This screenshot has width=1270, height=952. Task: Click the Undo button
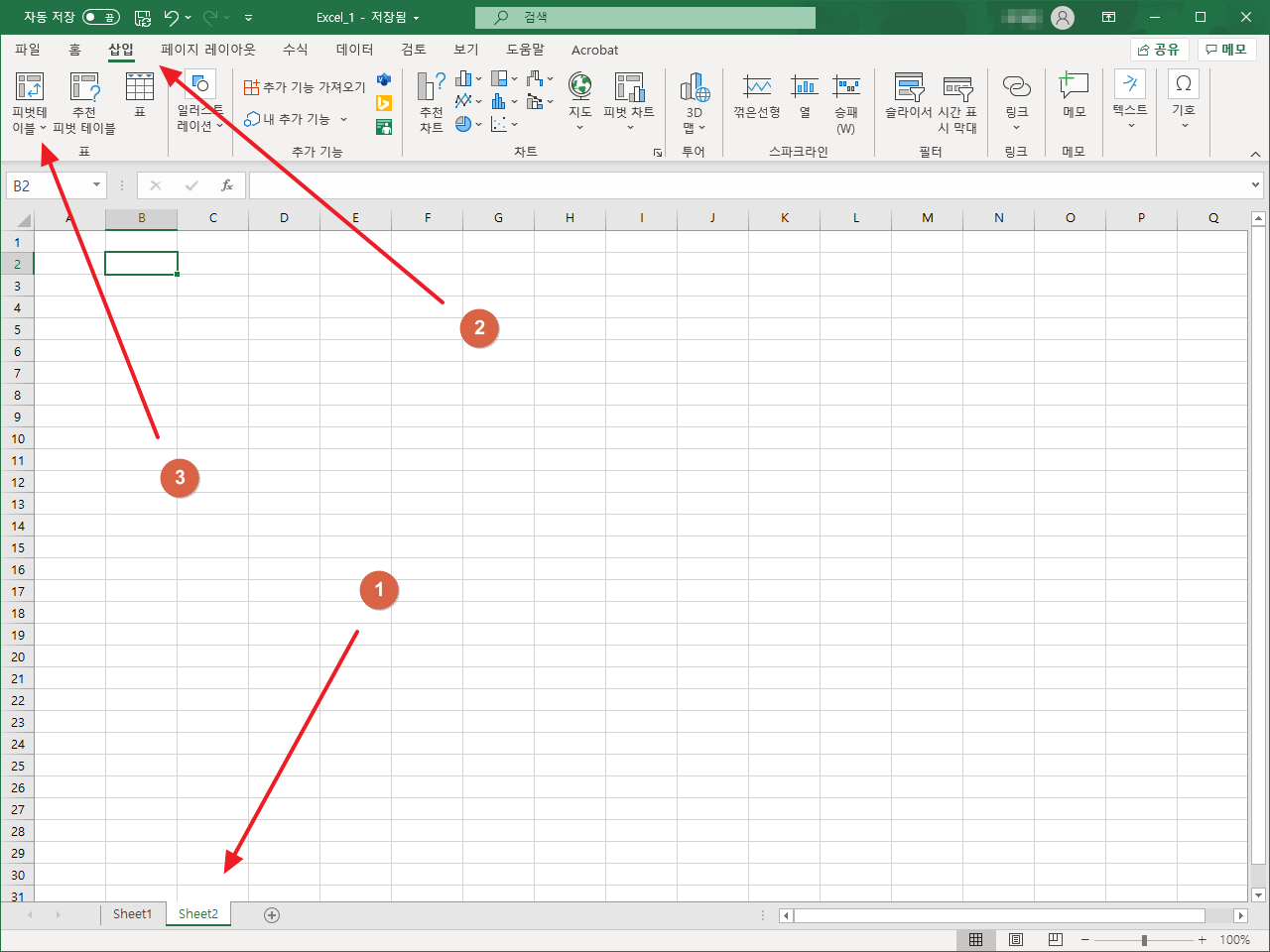click(171, 17)
